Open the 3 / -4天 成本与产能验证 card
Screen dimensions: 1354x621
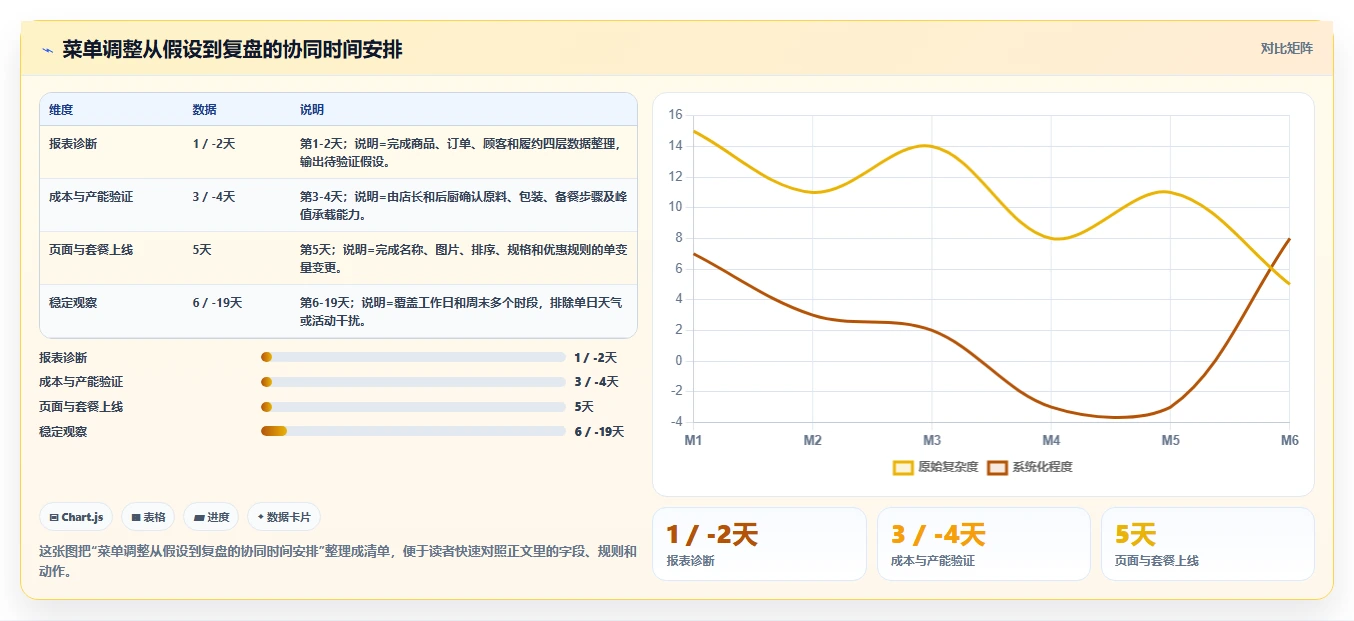(984, 544)
